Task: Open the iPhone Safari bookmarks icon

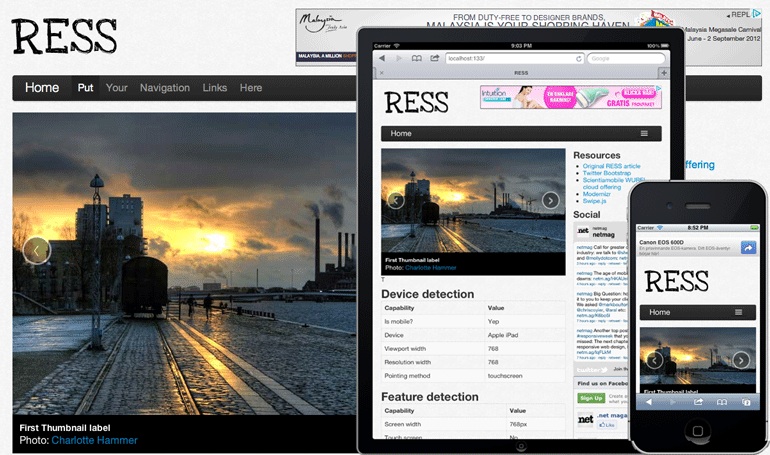Action: point(721,402)
